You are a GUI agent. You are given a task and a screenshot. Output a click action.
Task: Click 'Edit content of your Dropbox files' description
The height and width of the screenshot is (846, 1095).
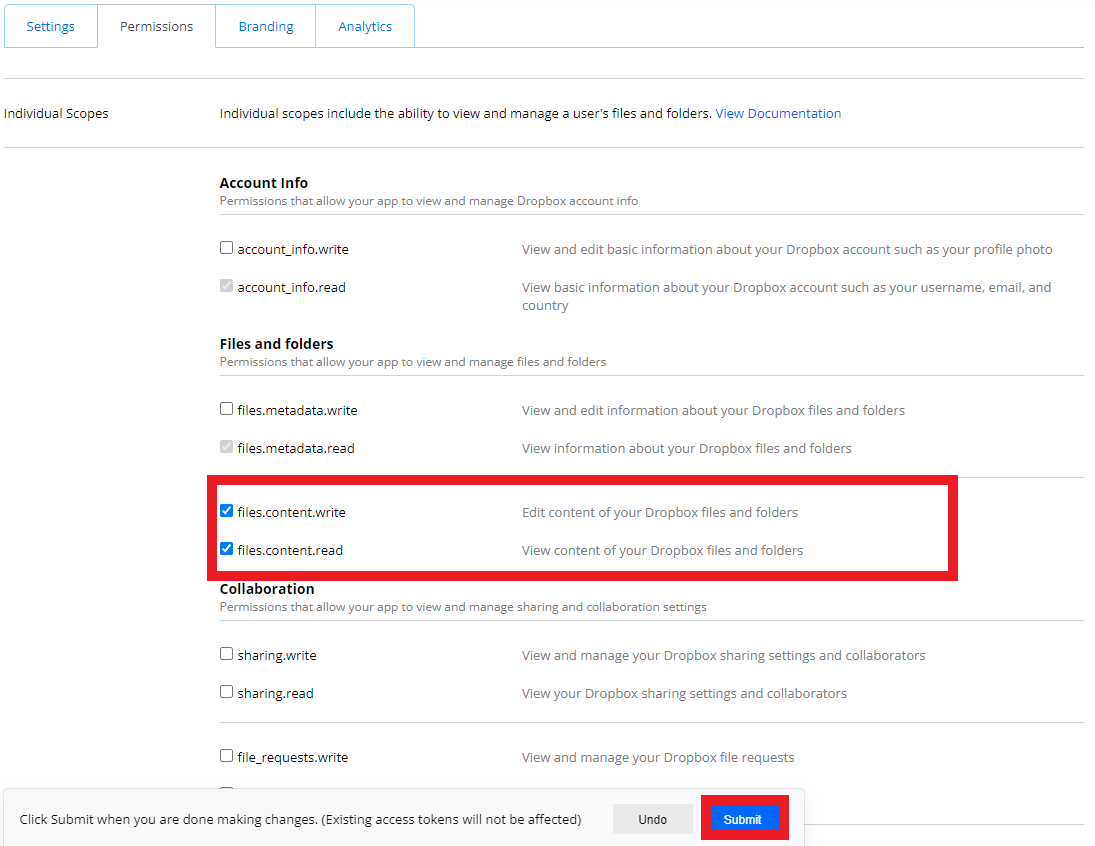pyautogui.click(x=660, y=512)
